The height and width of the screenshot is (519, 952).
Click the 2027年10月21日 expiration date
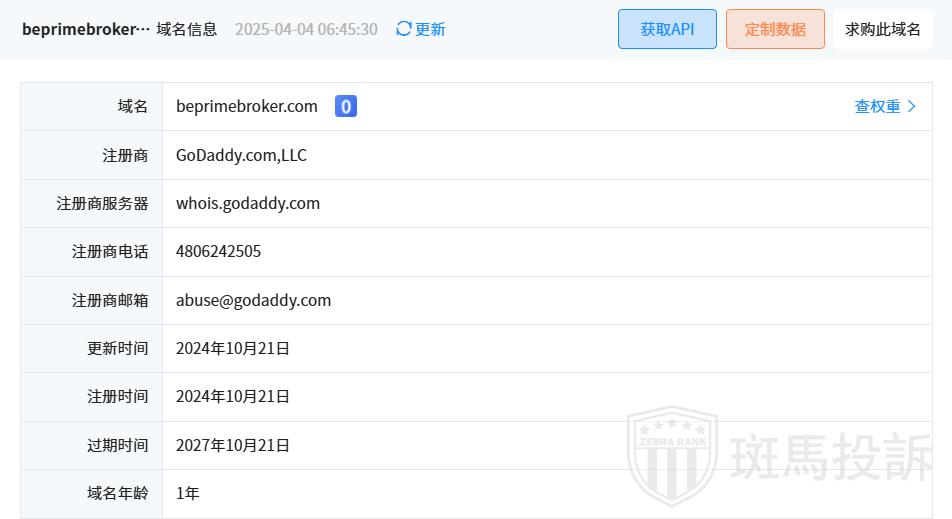pos(233,445)
